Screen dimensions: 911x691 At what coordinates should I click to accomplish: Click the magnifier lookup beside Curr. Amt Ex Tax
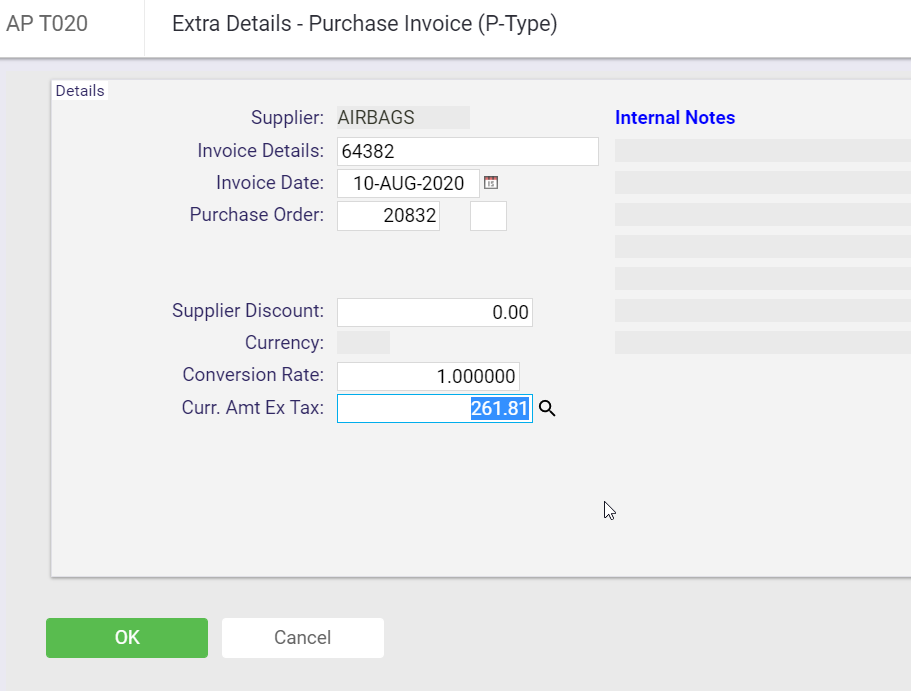pos(547,409)
